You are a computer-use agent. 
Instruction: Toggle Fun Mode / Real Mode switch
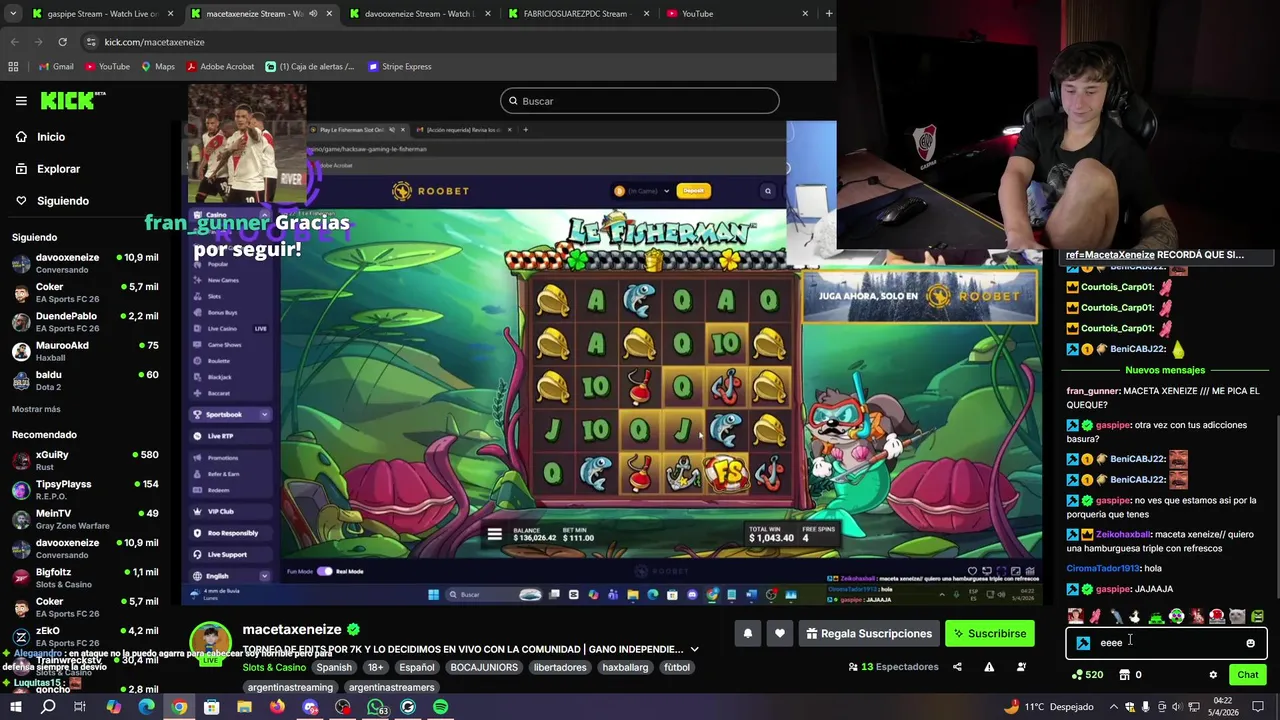click(x=324, y=571)
